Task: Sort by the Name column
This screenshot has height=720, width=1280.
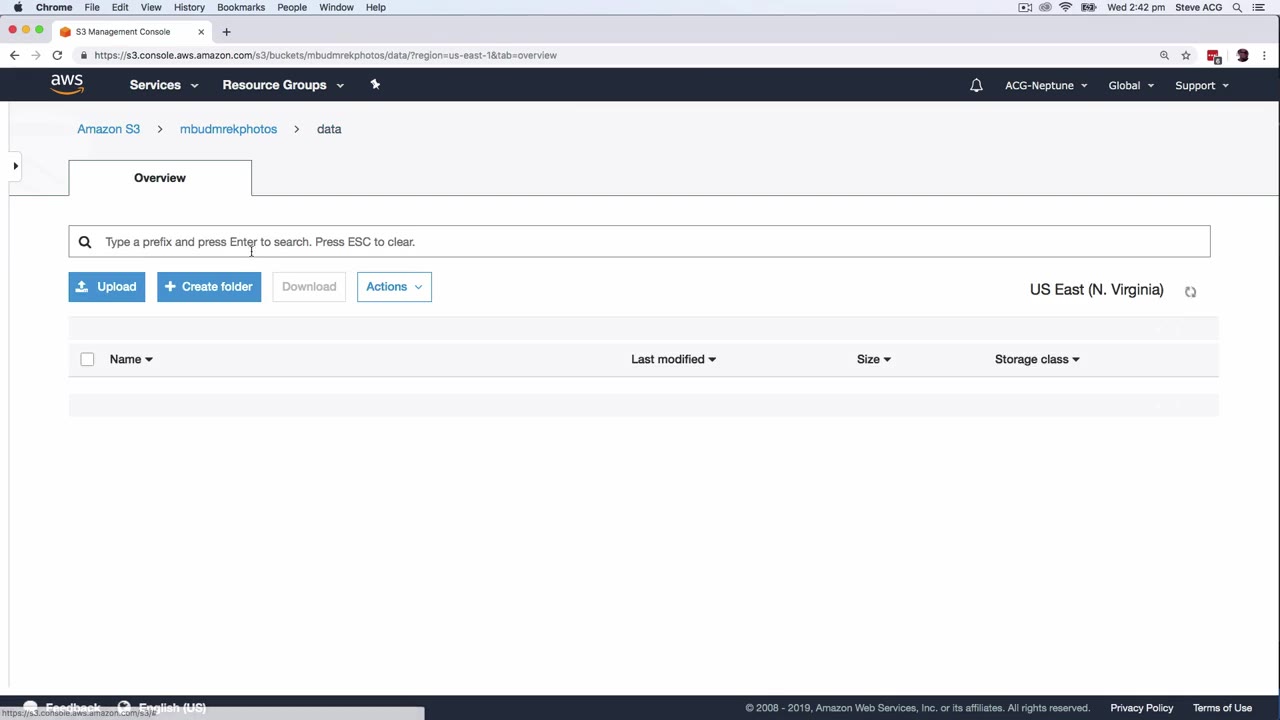Action: tap(131, 359)
